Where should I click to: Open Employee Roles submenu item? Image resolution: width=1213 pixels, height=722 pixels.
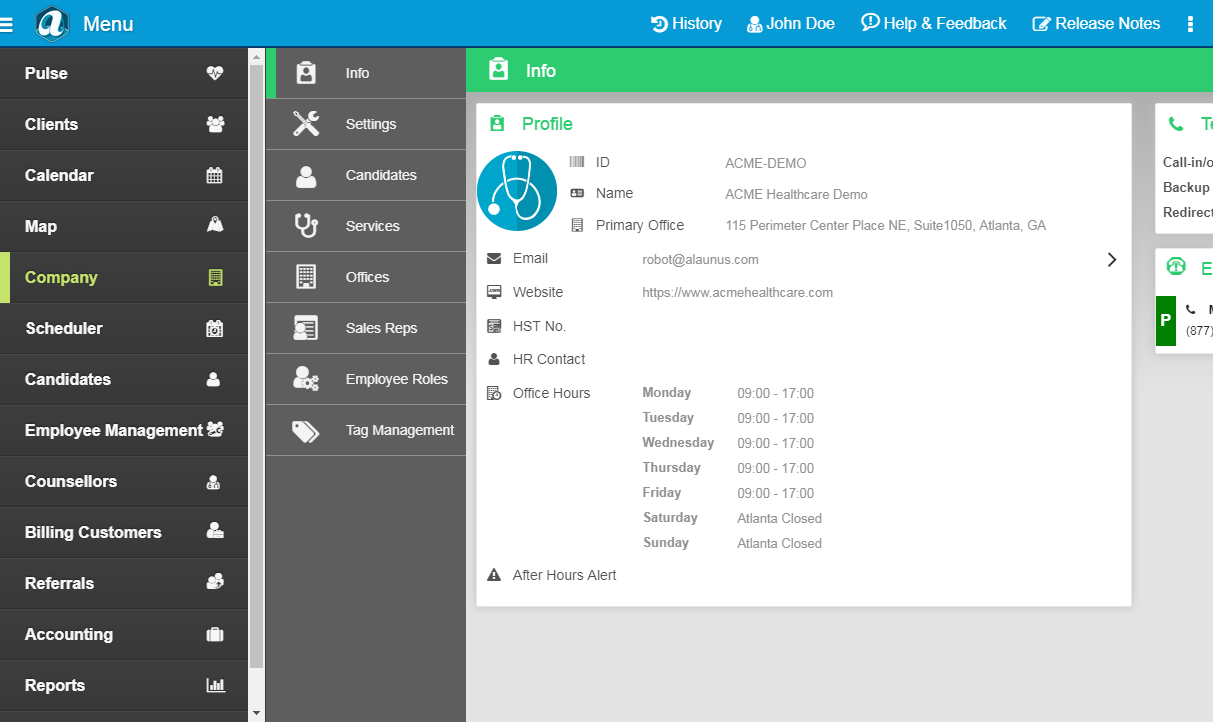click(x=366, y=379)
